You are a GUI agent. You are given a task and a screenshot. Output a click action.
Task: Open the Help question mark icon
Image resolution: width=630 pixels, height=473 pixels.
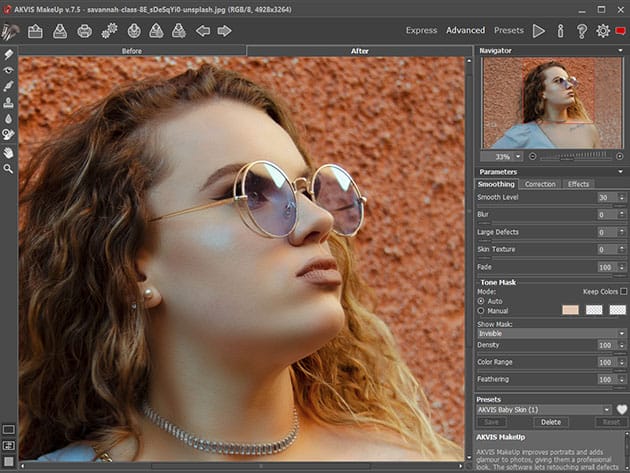pos(581,31)
